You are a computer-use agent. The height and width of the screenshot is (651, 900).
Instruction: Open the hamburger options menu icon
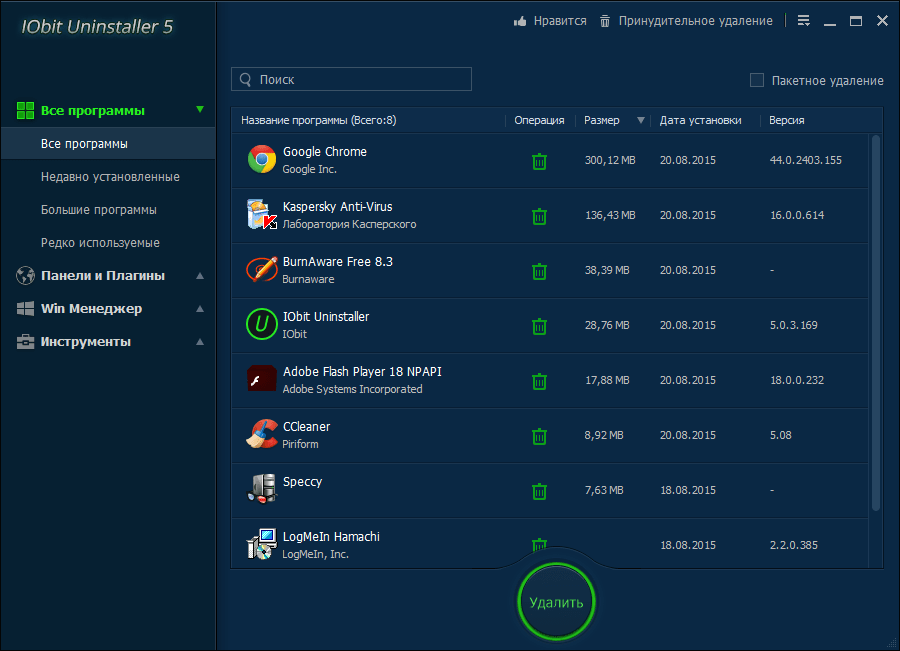pos(804,21)
